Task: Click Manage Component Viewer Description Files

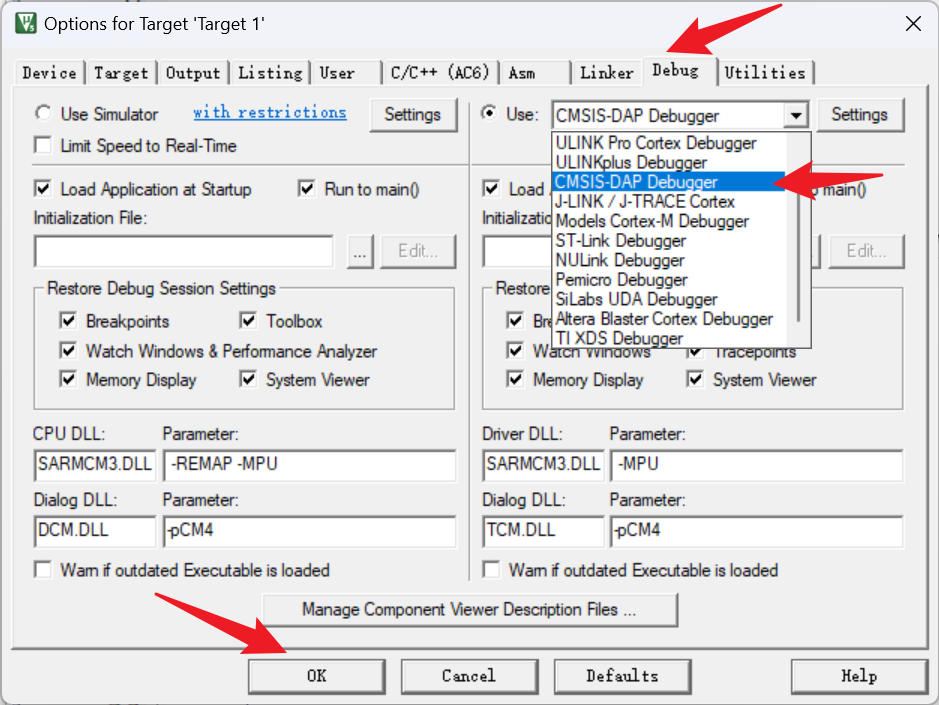Action: (470, 610)
